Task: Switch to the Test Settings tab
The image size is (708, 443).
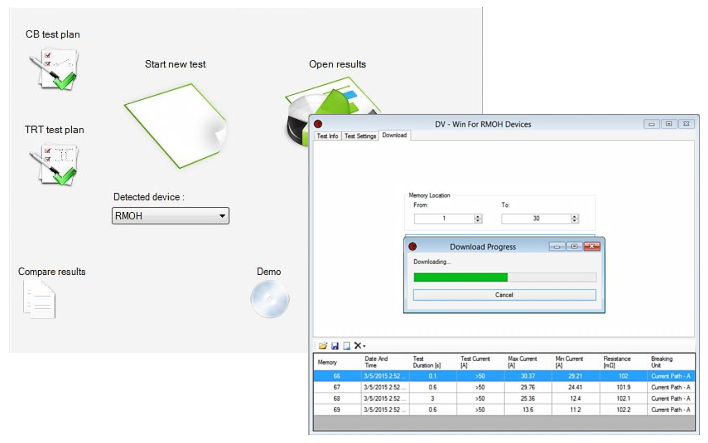Action: 360,135
